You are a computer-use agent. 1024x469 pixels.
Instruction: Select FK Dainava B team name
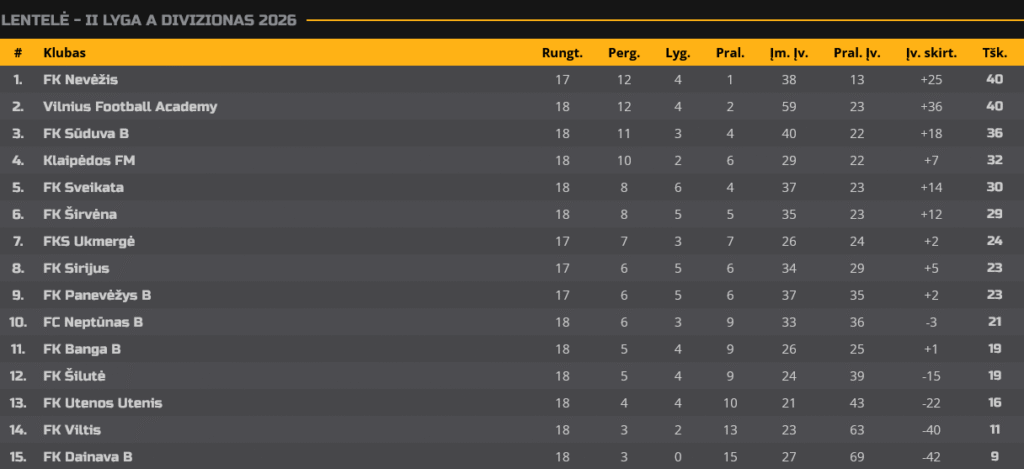[x=88, y=457]
